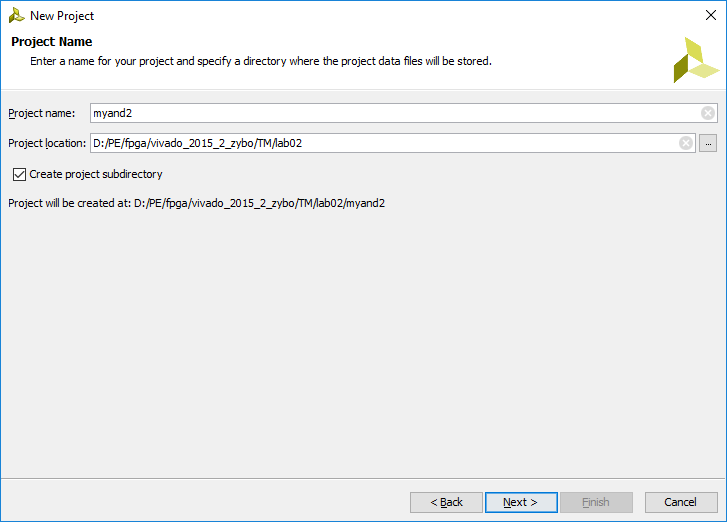Screen dimensions: 727x522
Task: Proceed with the Next button
Action: tap(521, 503)
